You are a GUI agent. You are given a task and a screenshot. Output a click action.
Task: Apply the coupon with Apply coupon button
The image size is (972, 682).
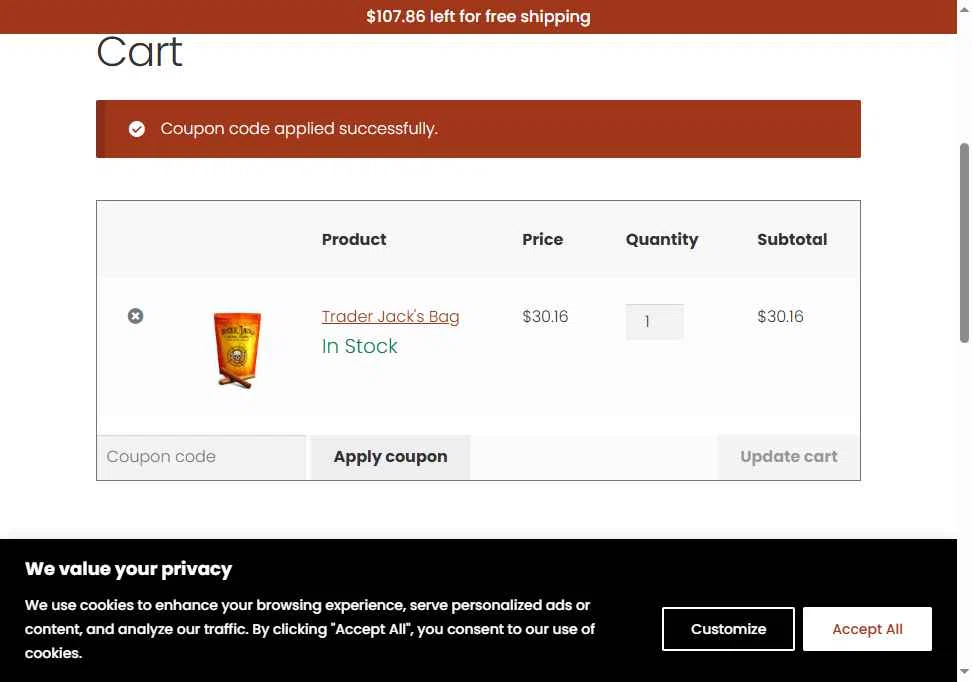coord(391,457)
